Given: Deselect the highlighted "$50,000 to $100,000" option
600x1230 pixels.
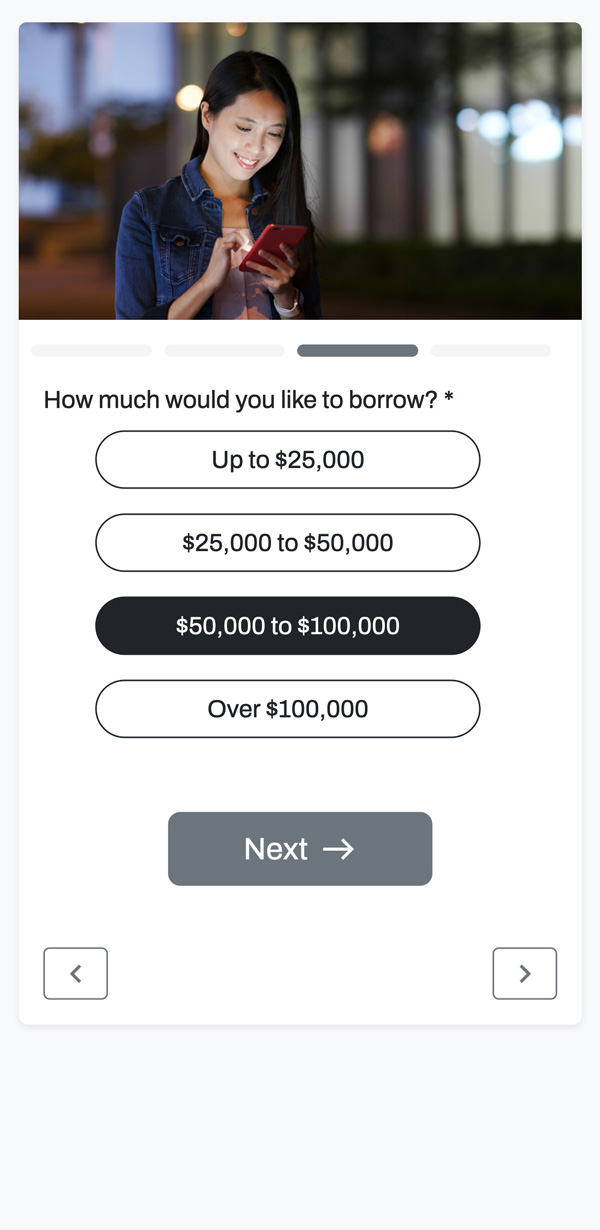Looking at the screenshot, I should click(288, 626).
